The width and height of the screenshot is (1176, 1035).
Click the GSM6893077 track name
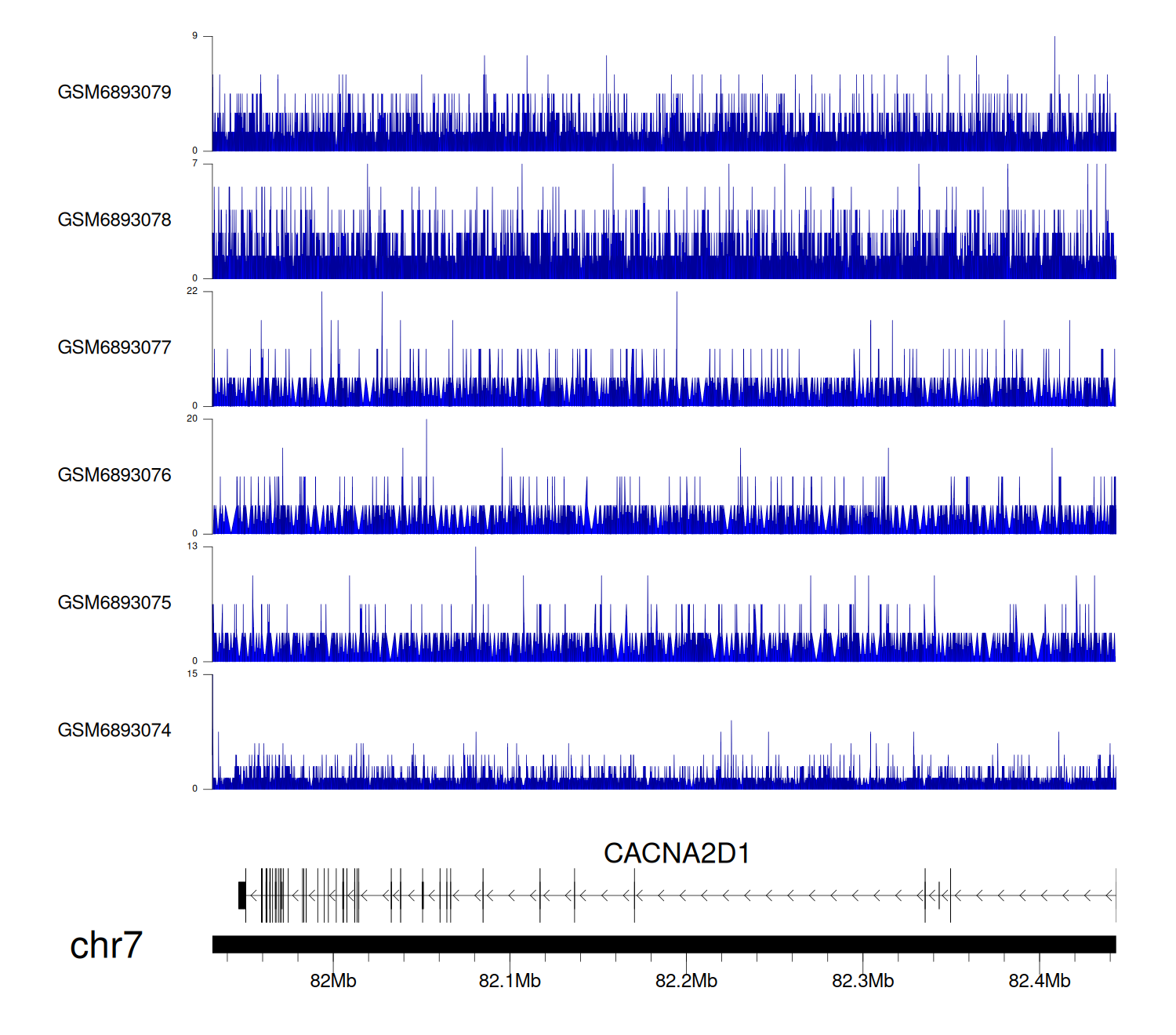coord(114,347)
